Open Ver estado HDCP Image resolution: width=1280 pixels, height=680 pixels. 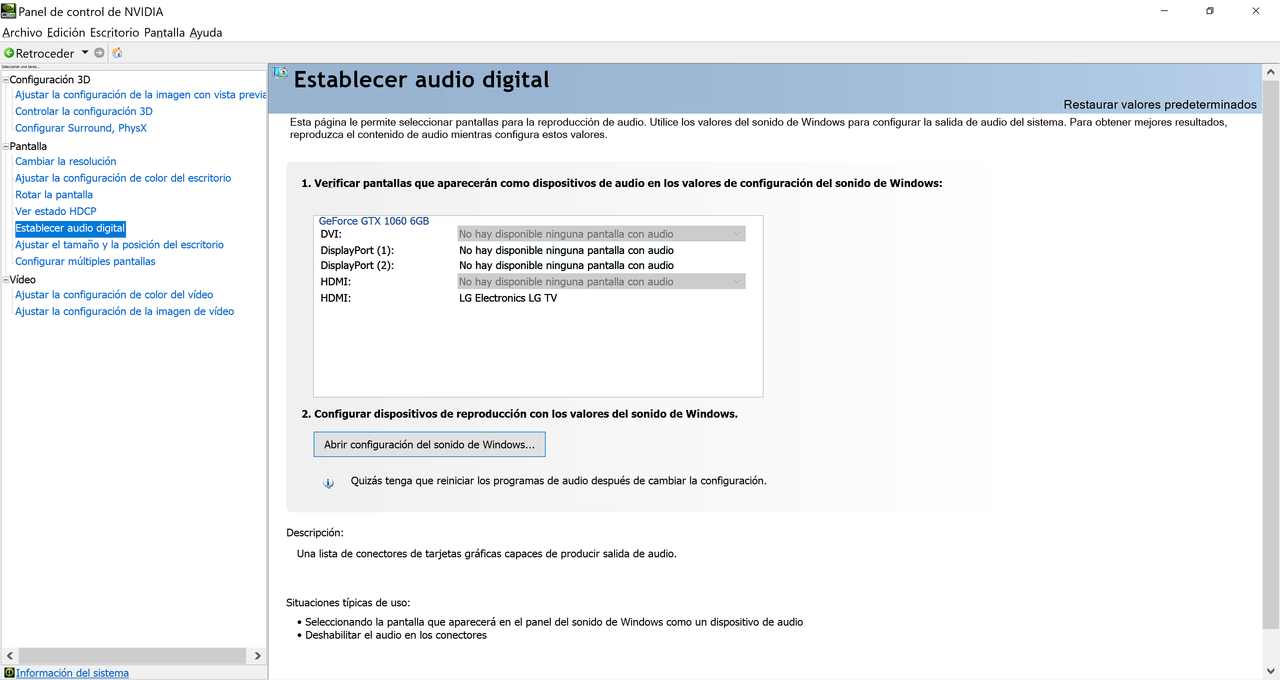tap(56, 211)
